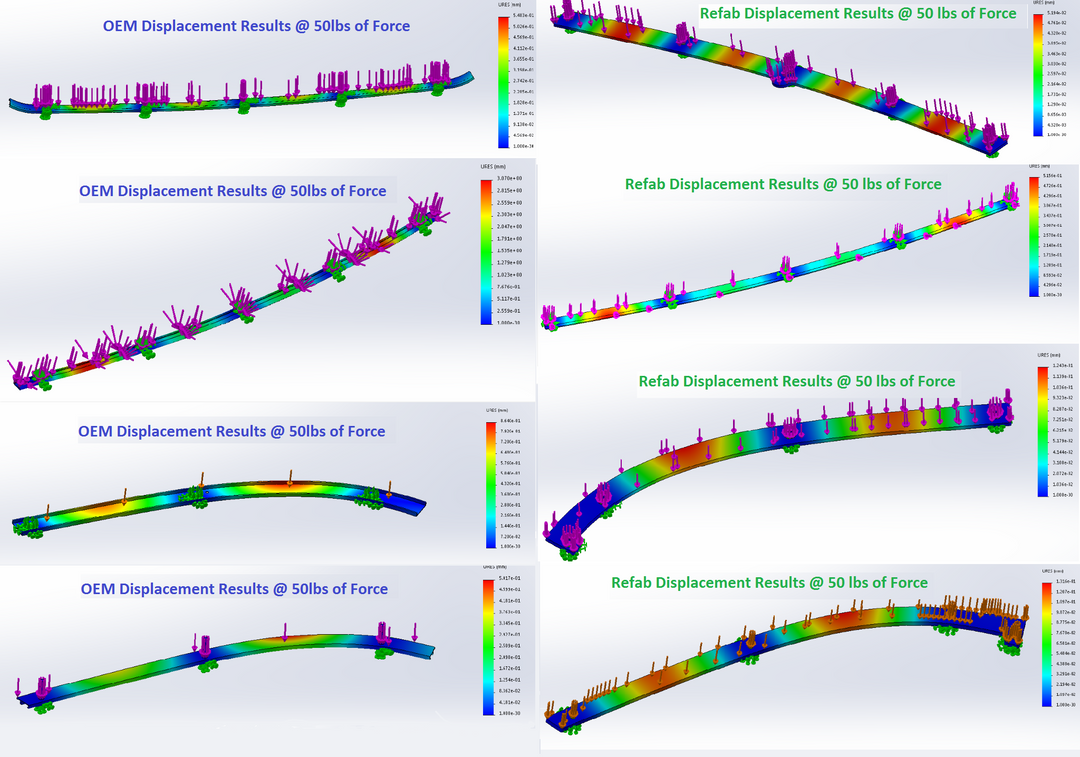Screen dimensions: 1080x757
Task: Select OEM beam with three orange force arrows
Action: 220,503
